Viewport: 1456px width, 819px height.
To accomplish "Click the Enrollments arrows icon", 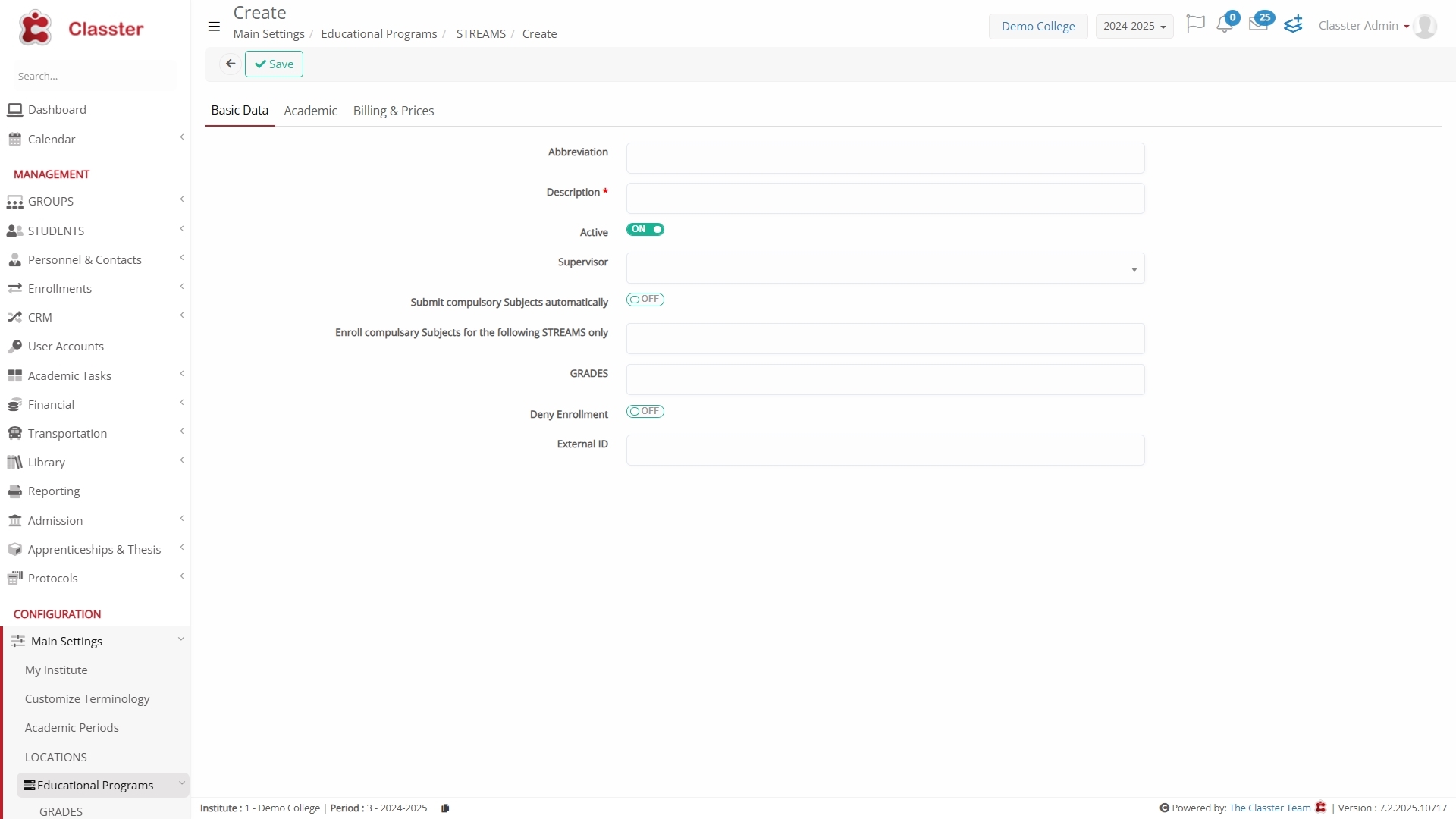I will point(14,288).
